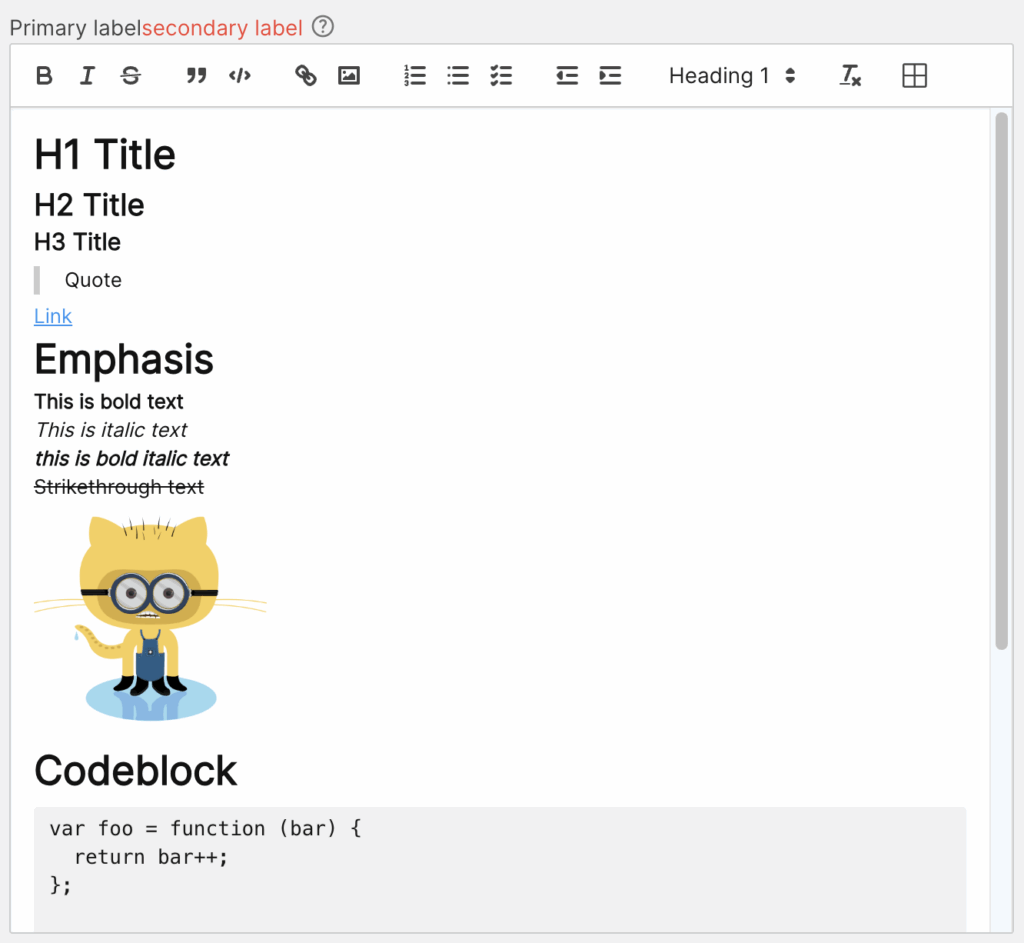
Task: Insert a checklist using the toolbar
Action: [501, 76]
